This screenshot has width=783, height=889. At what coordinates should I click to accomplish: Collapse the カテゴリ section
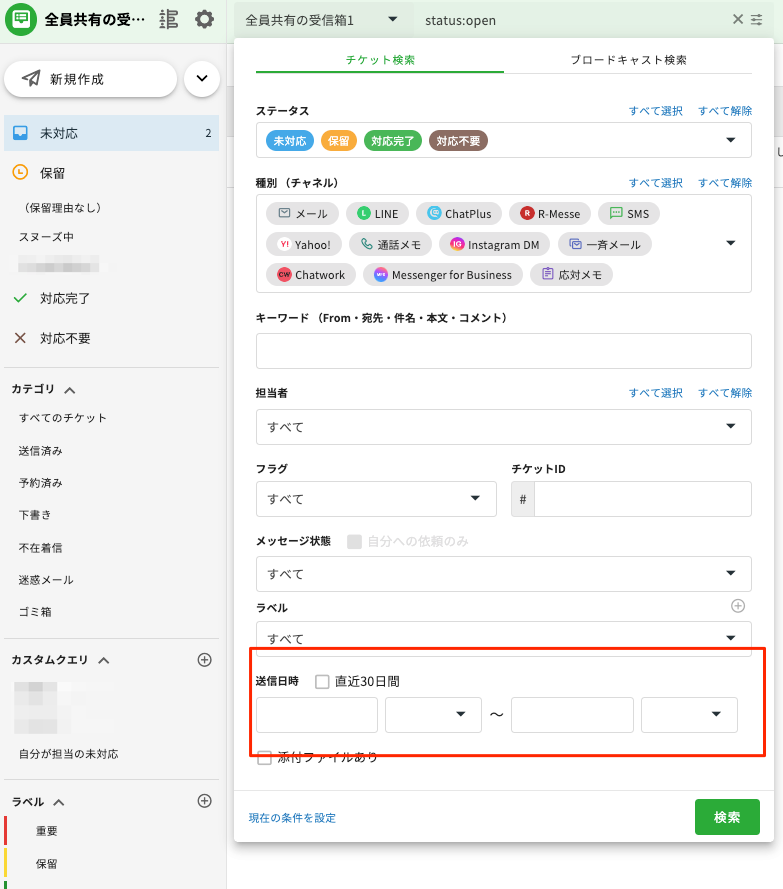70,389
